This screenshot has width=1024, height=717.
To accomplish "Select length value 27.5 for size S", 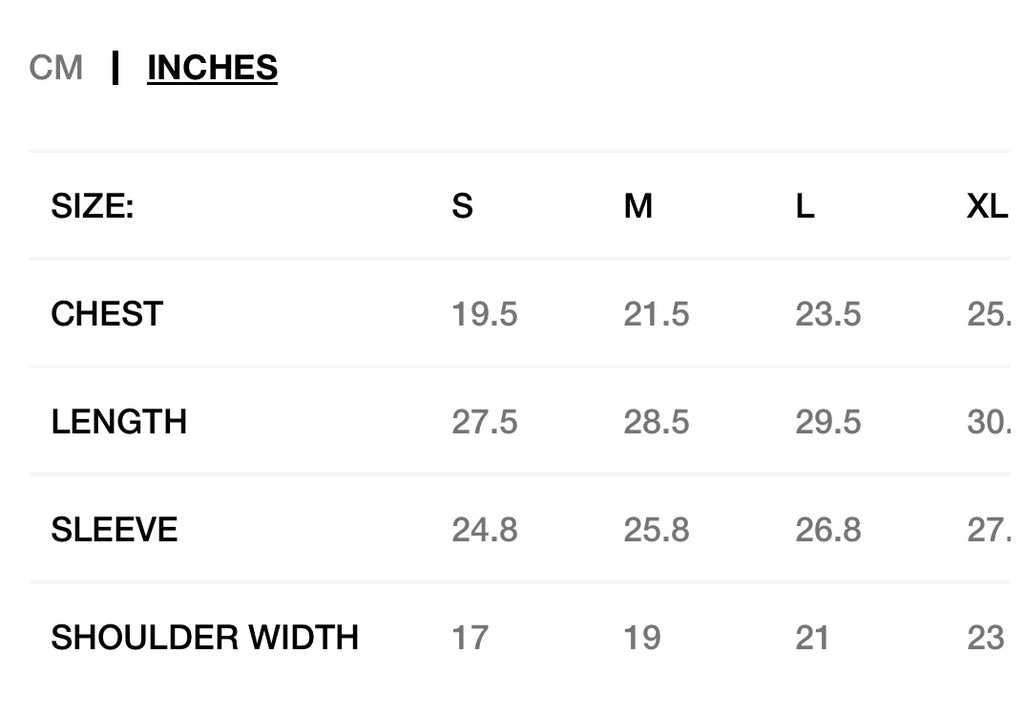I will coord(485,422).
